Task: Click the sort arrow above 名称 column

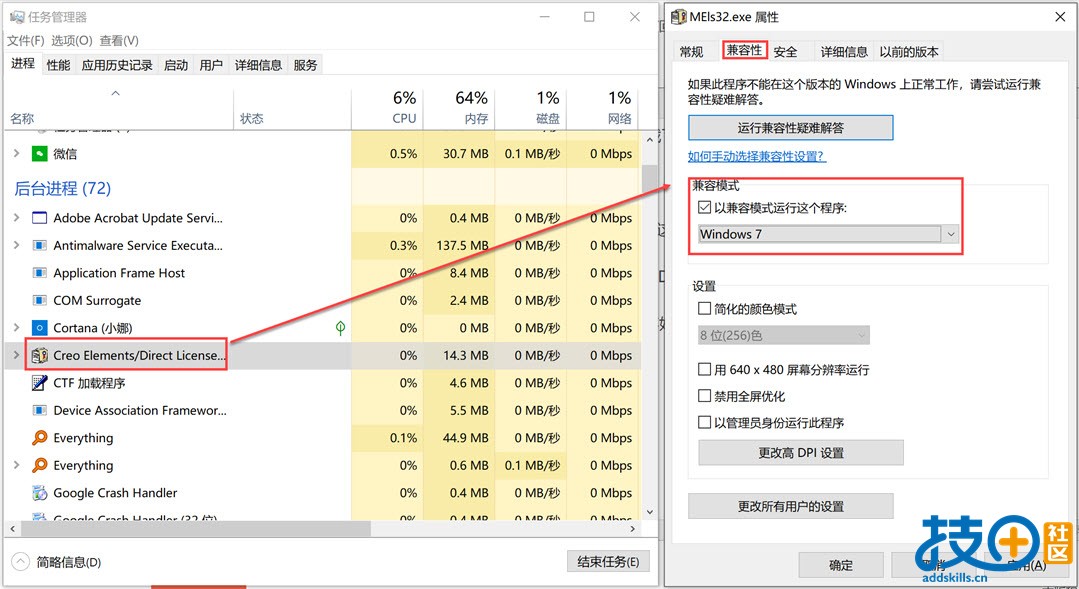Action: point(116,93)
